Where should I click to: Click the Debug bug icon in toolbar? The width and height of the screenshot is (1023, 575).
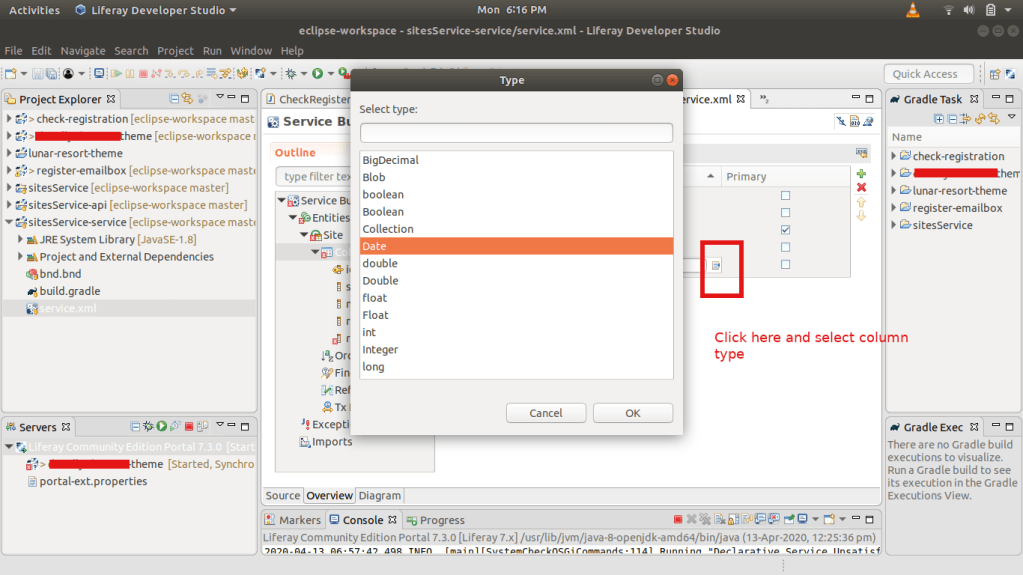(291, 74)
